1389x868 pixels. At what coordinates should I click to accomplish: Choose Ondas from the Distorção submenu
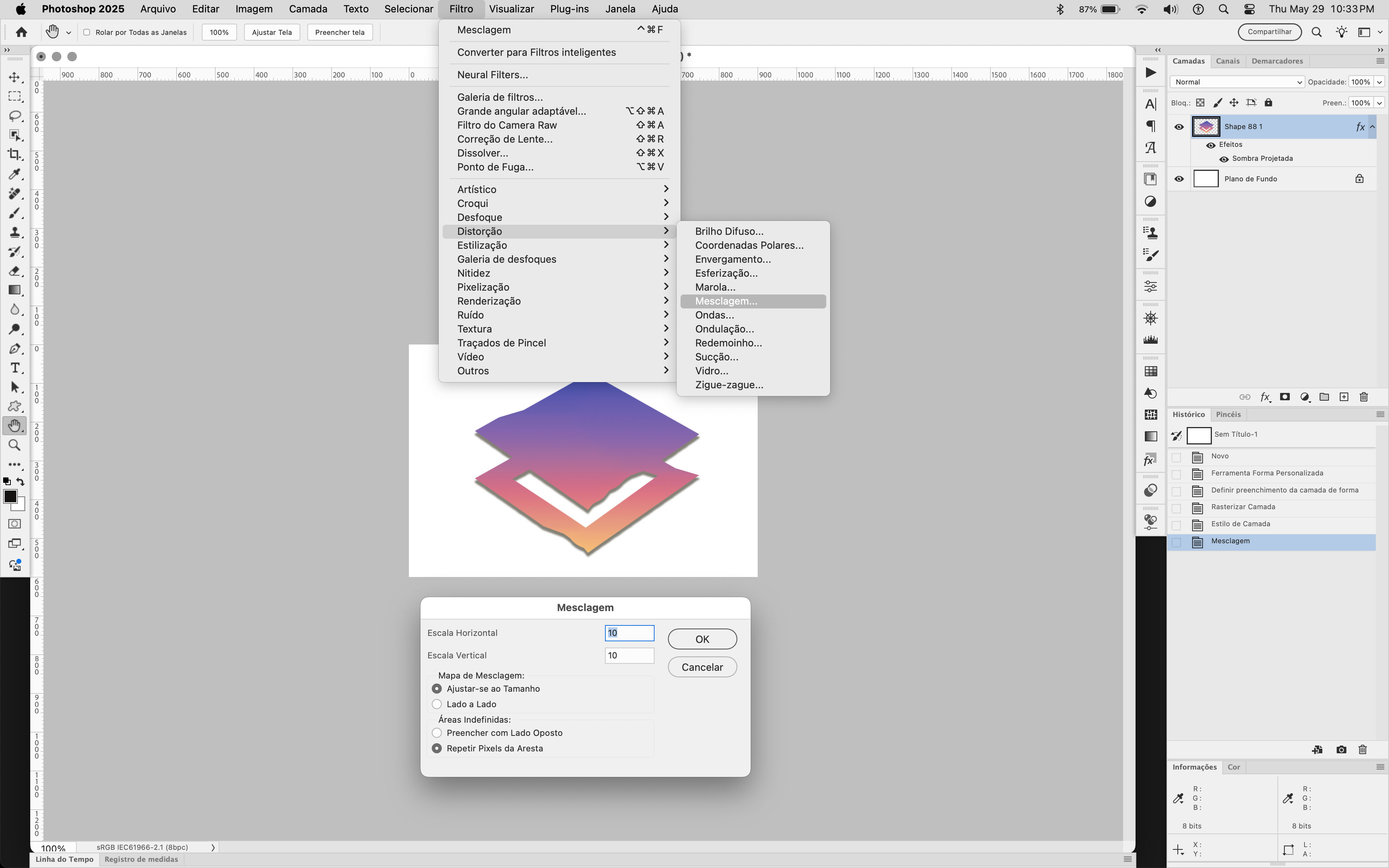[x=715, y=315]
